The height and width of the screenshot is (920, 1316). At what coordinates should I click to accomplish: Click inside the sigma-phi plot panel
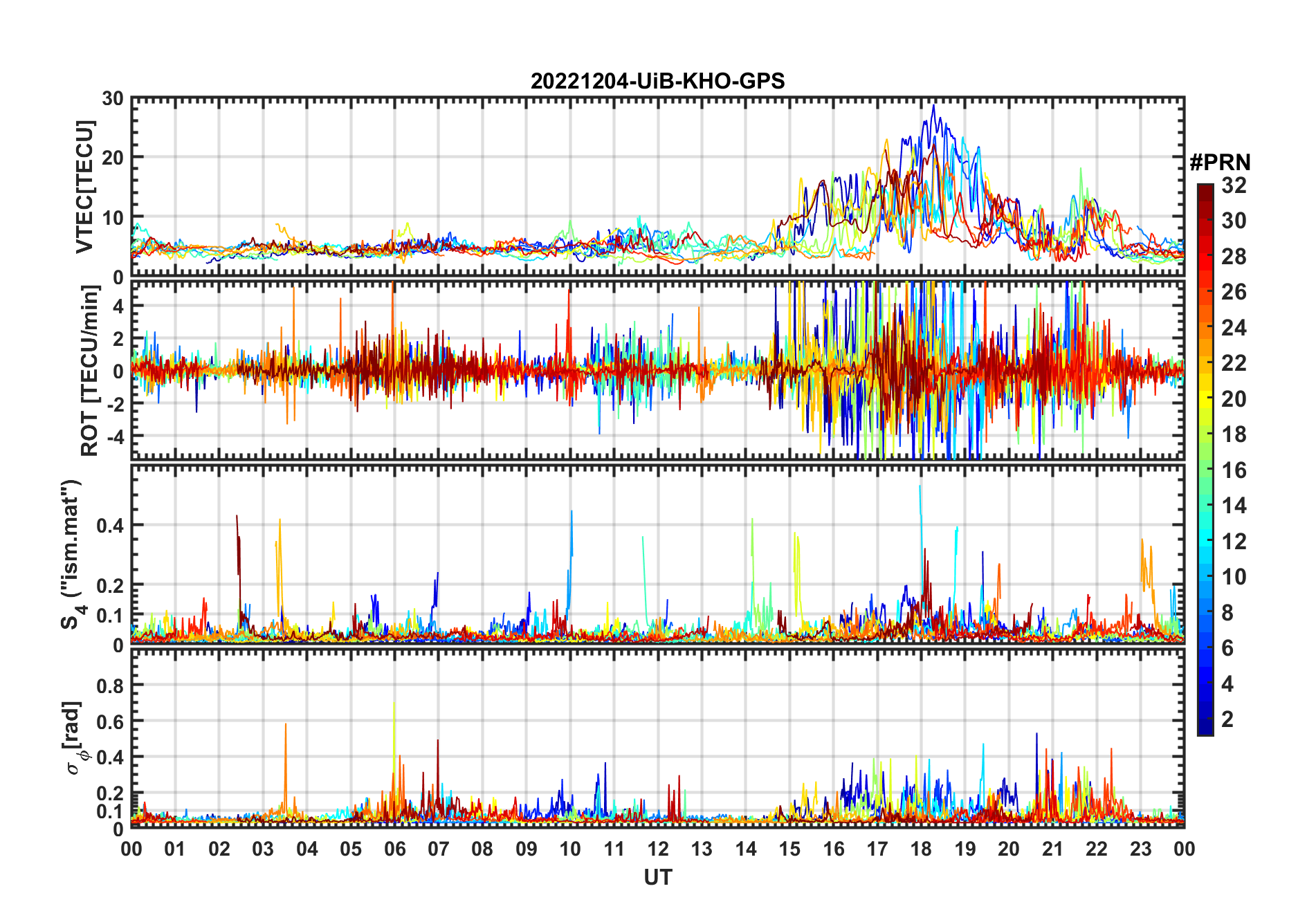pyautogui.click(x=657, y=737)
